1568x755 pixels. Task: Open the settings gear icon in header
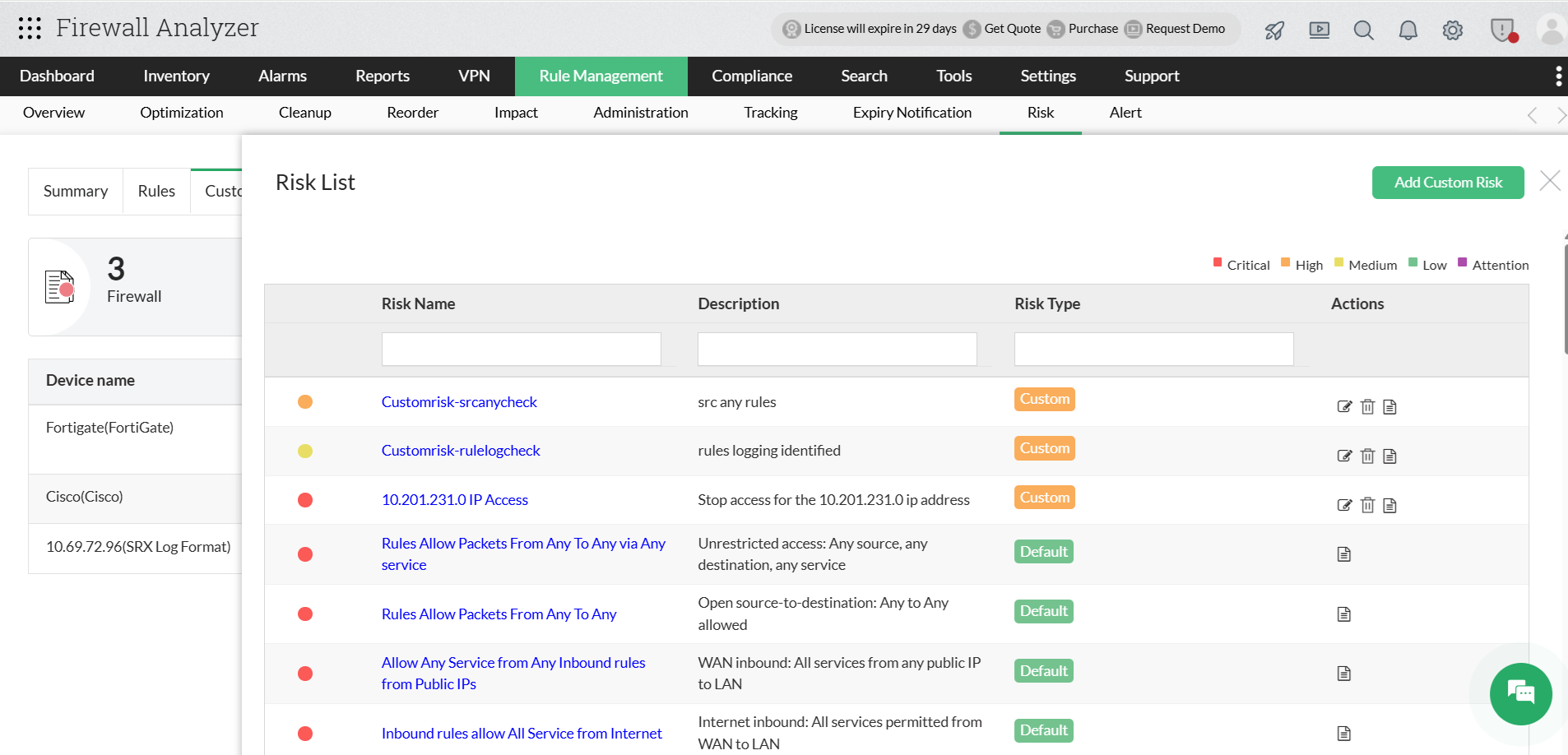point(1453,30)
